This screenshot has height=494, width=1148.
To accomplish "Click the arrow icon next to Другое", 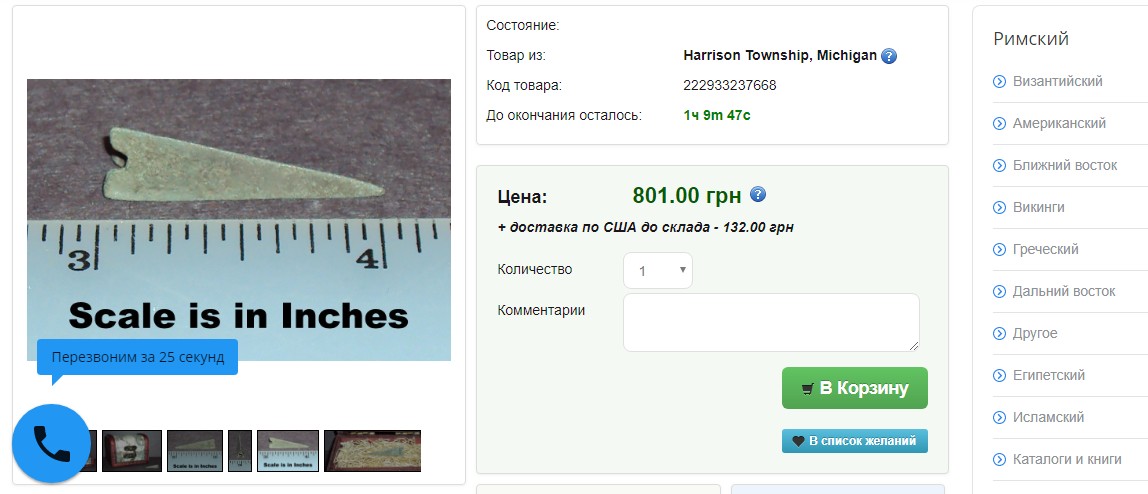I will [999, 334].
